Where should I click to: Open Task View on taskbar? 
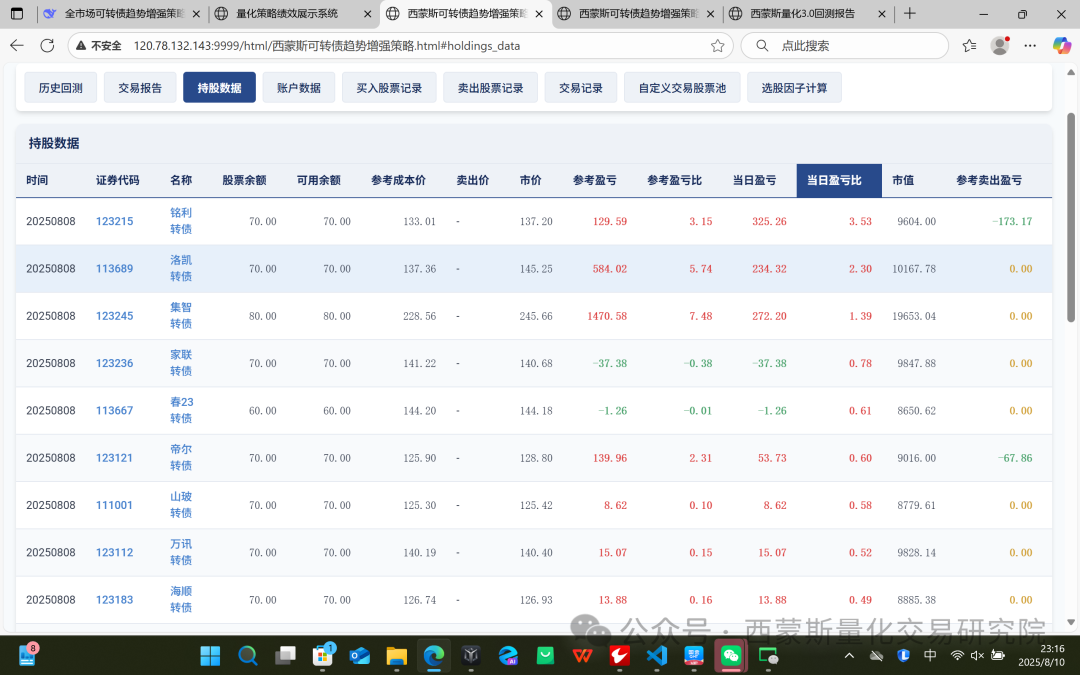(x=284, y=655)
